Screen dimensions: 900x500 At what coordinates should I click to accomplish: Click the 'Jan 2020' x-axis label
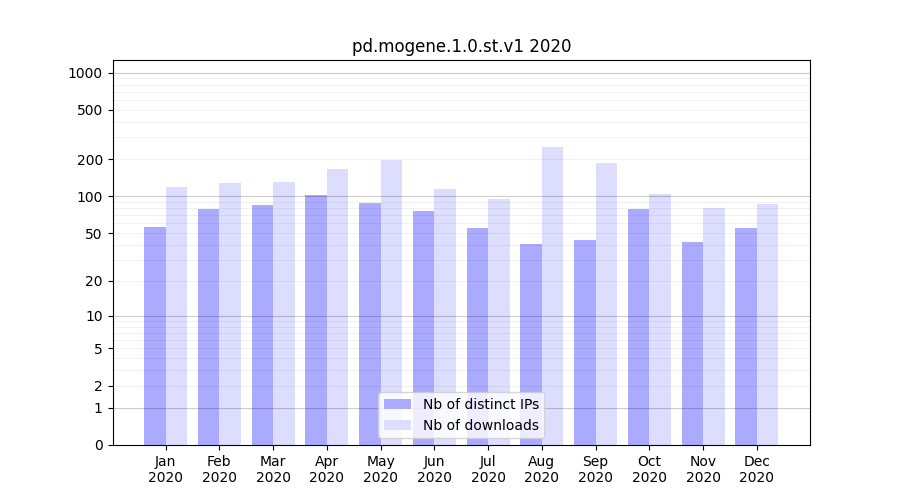[166, 469]
